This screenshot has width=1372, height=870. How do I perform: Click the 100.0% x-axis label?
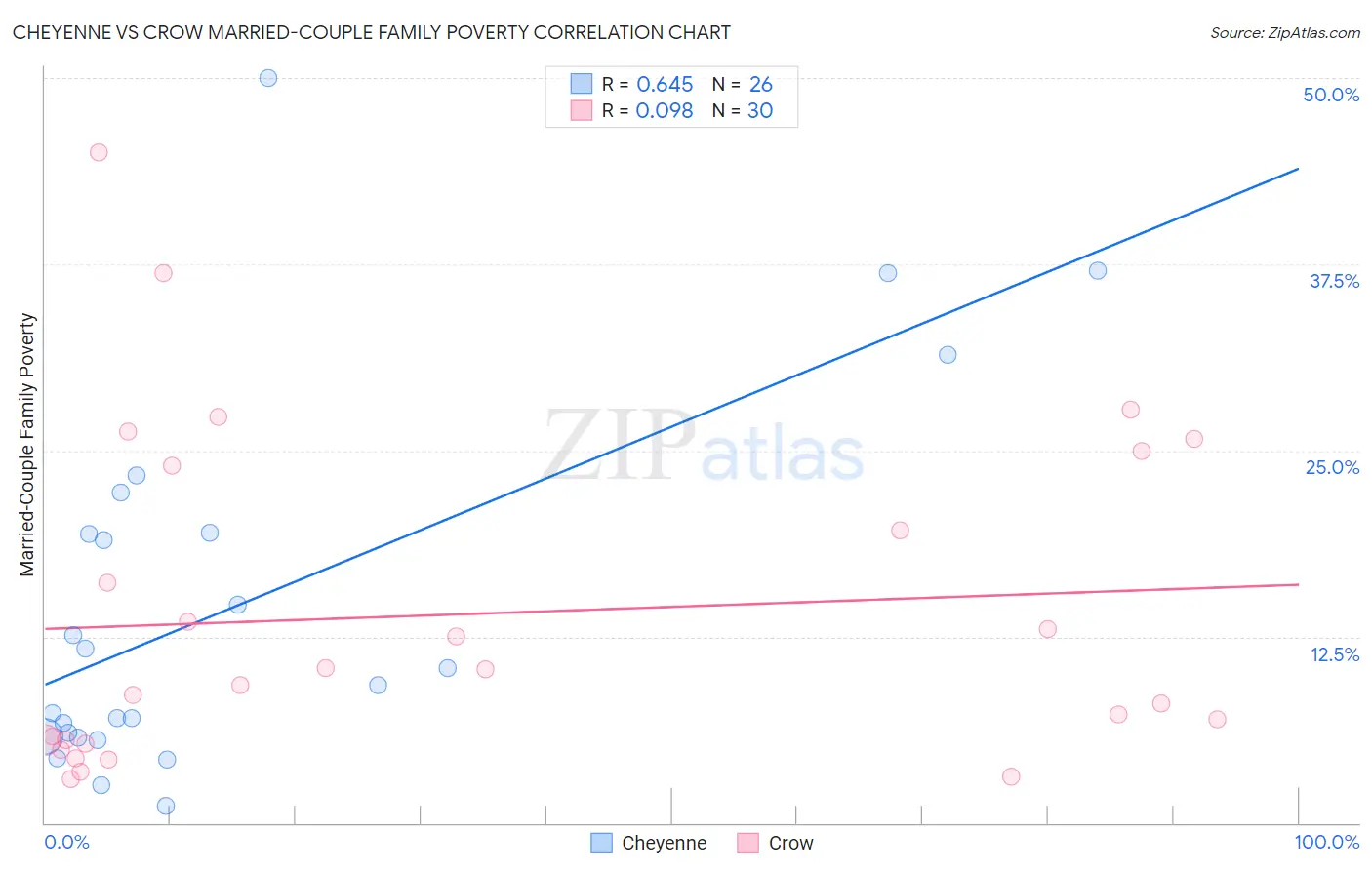[1326, 842]
